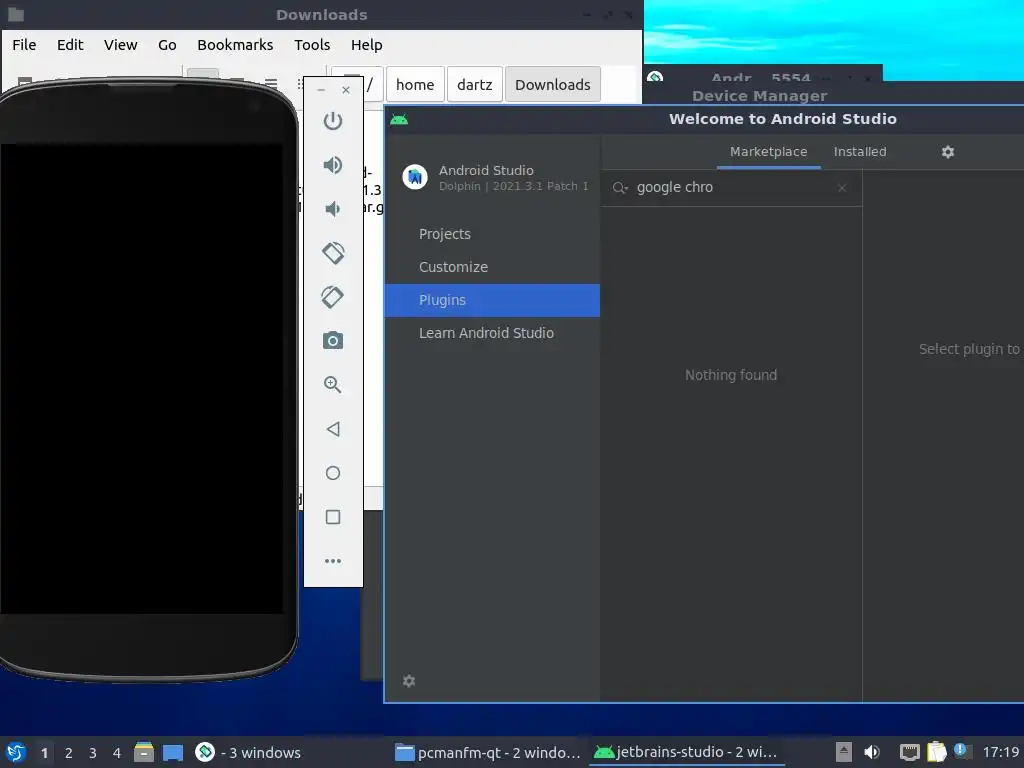Open the File menu in Downloads window
Image resolution: width=1024 pixels, height=768 pixels.
click(24, 45)
